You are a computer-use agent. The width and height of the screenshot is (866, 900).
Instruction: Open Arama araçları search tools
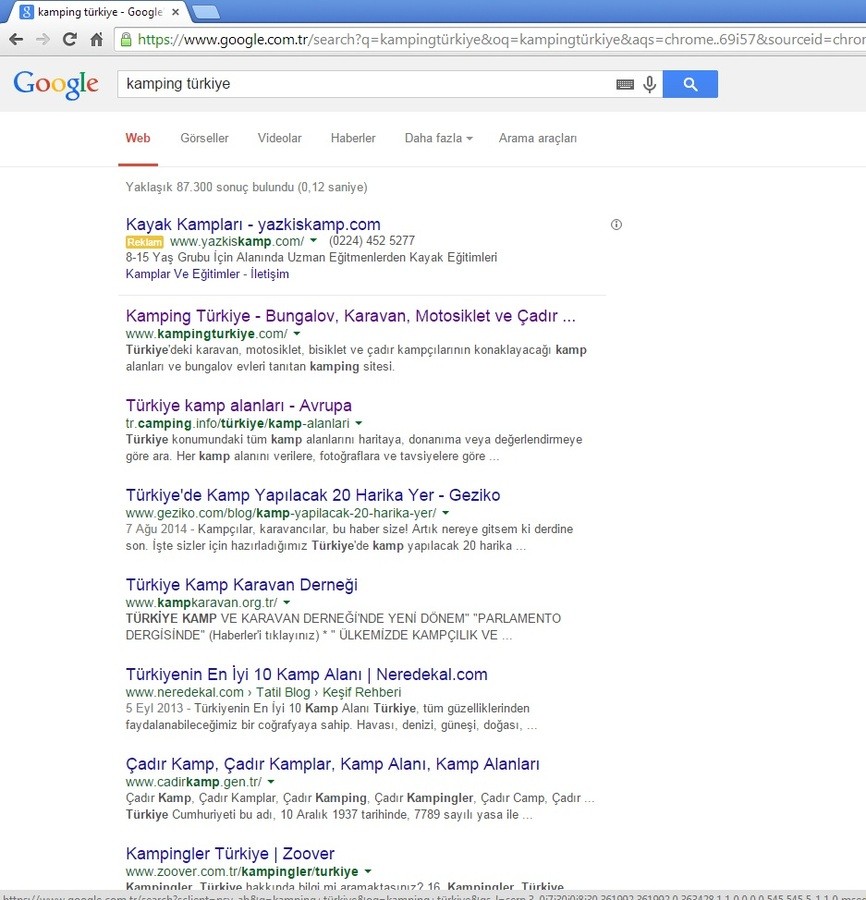(x=538, y=138)
